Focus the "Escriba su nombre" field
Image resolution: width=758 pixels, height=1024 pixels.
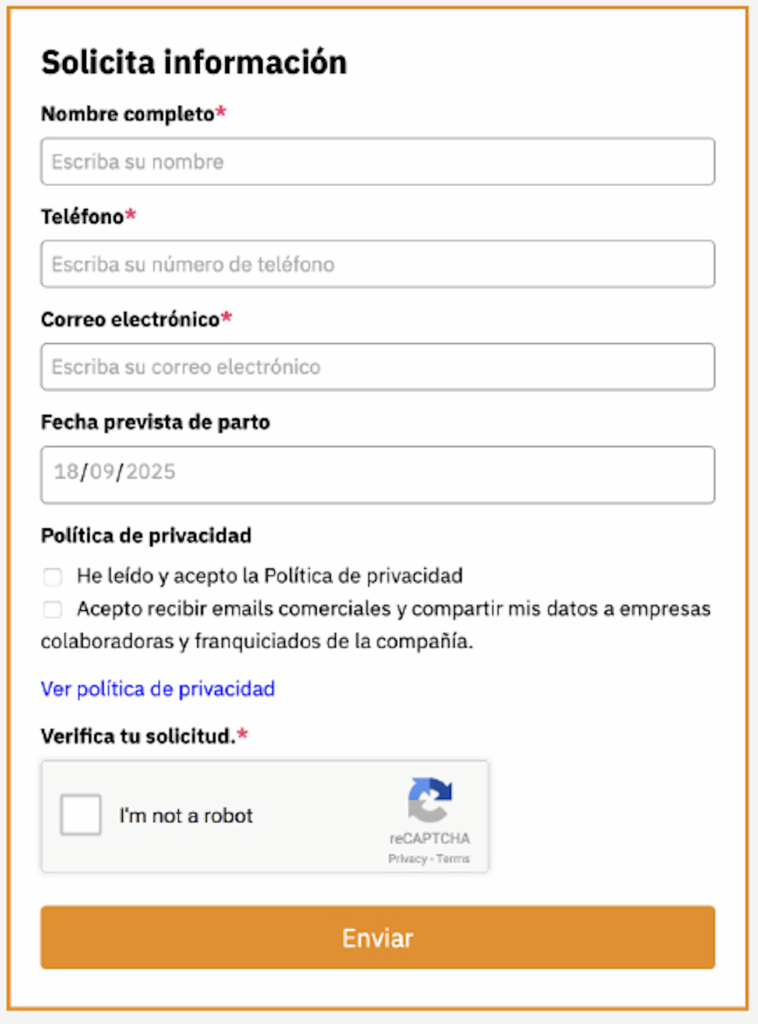coord(377,162)
